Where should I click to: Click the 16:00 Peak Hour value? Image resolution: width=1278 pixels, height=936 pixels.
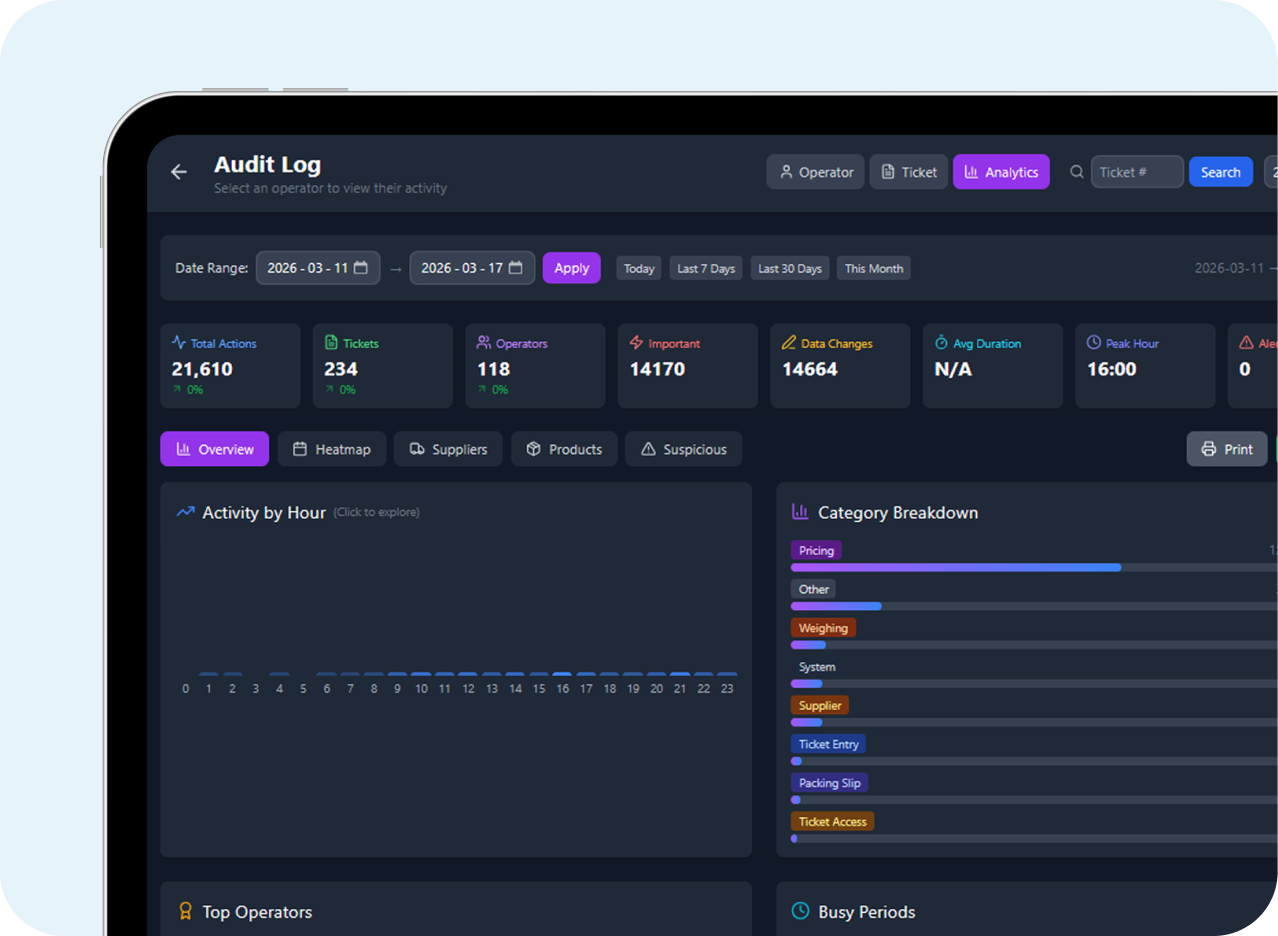click(x=1112, y=369)
